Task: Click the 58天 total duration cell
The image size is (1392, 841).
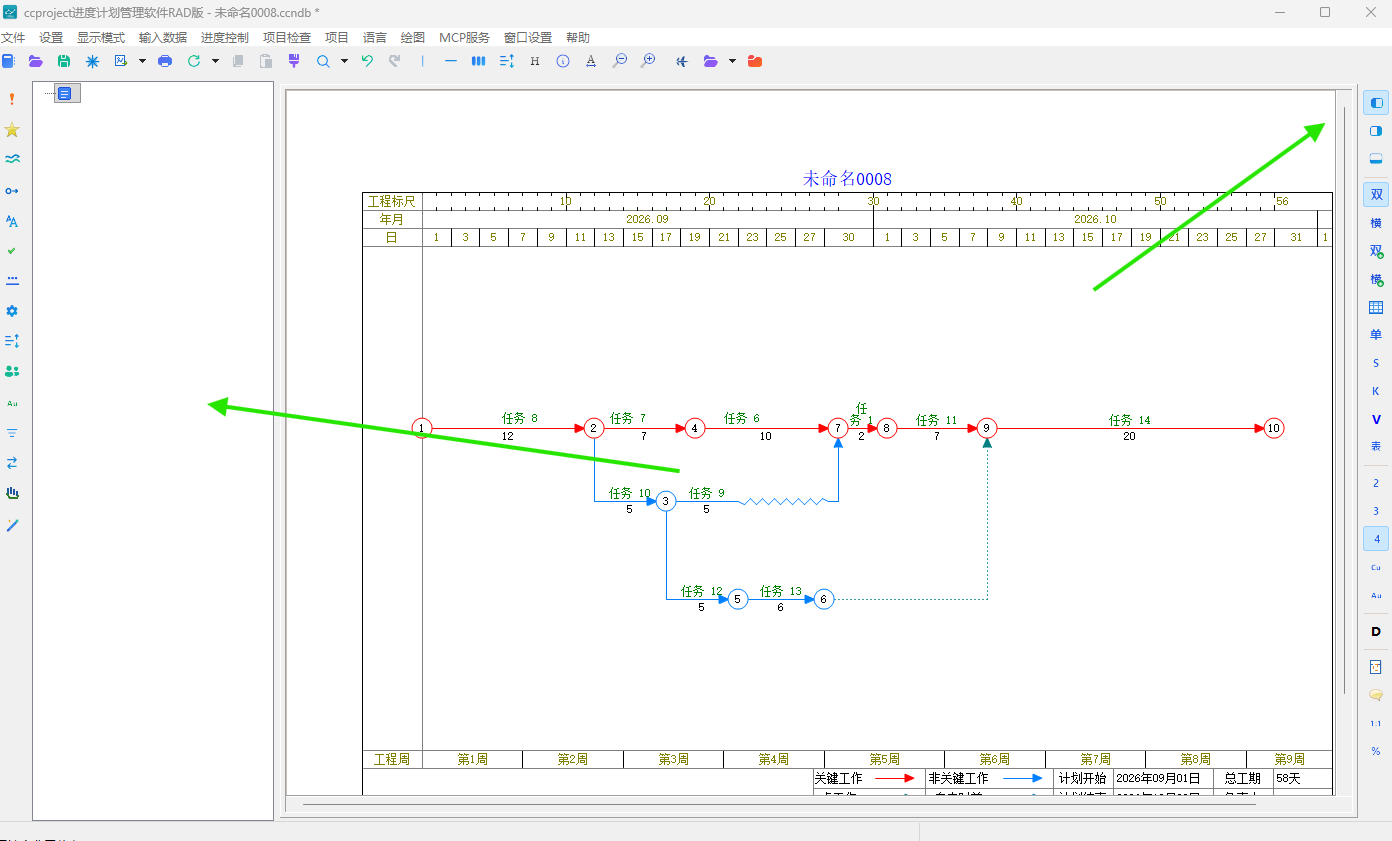Action: coord(1302,778)
